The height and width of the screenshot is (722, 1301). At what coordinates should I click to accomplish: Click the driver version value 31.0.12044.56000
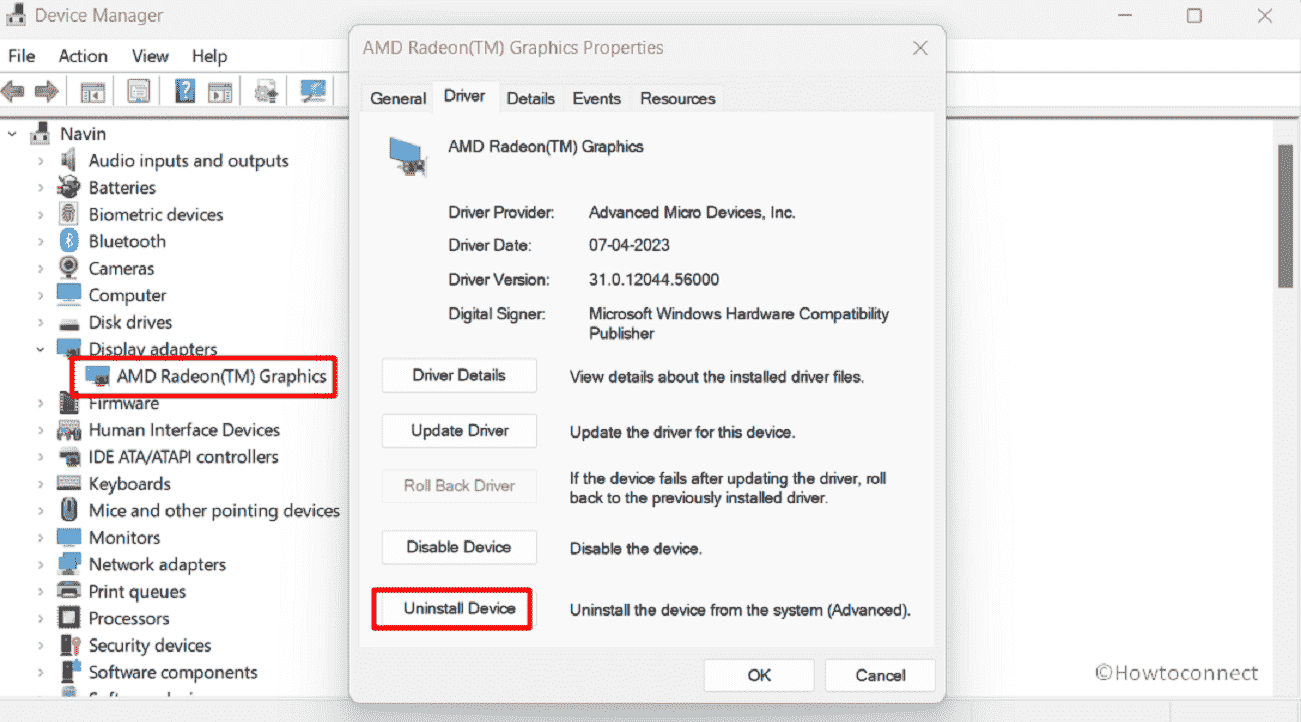(654, 280)
